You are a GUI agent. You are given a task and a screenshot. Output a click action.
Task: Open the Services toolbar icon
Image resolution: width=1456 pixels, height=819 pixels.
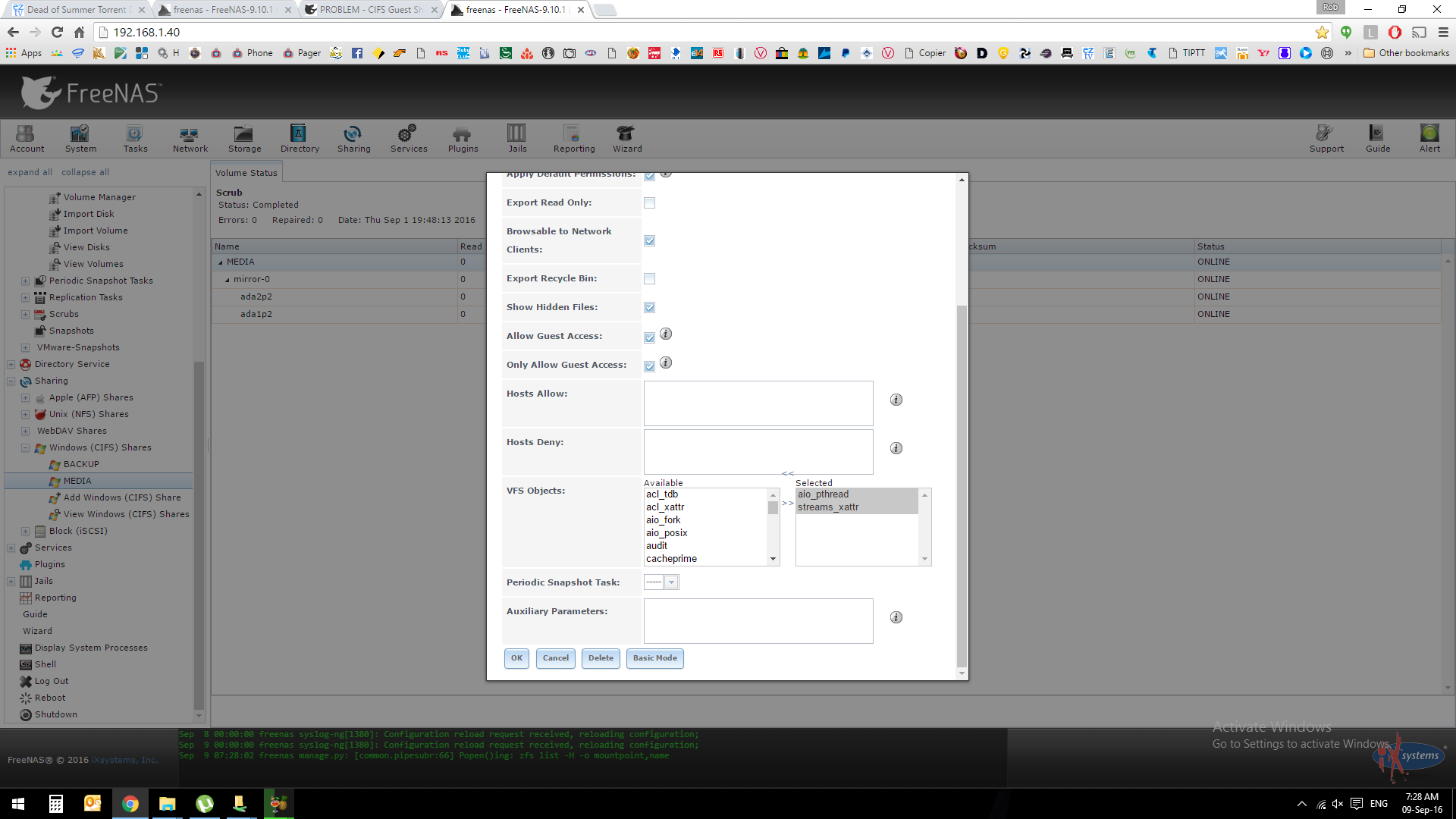pos(409,139)
